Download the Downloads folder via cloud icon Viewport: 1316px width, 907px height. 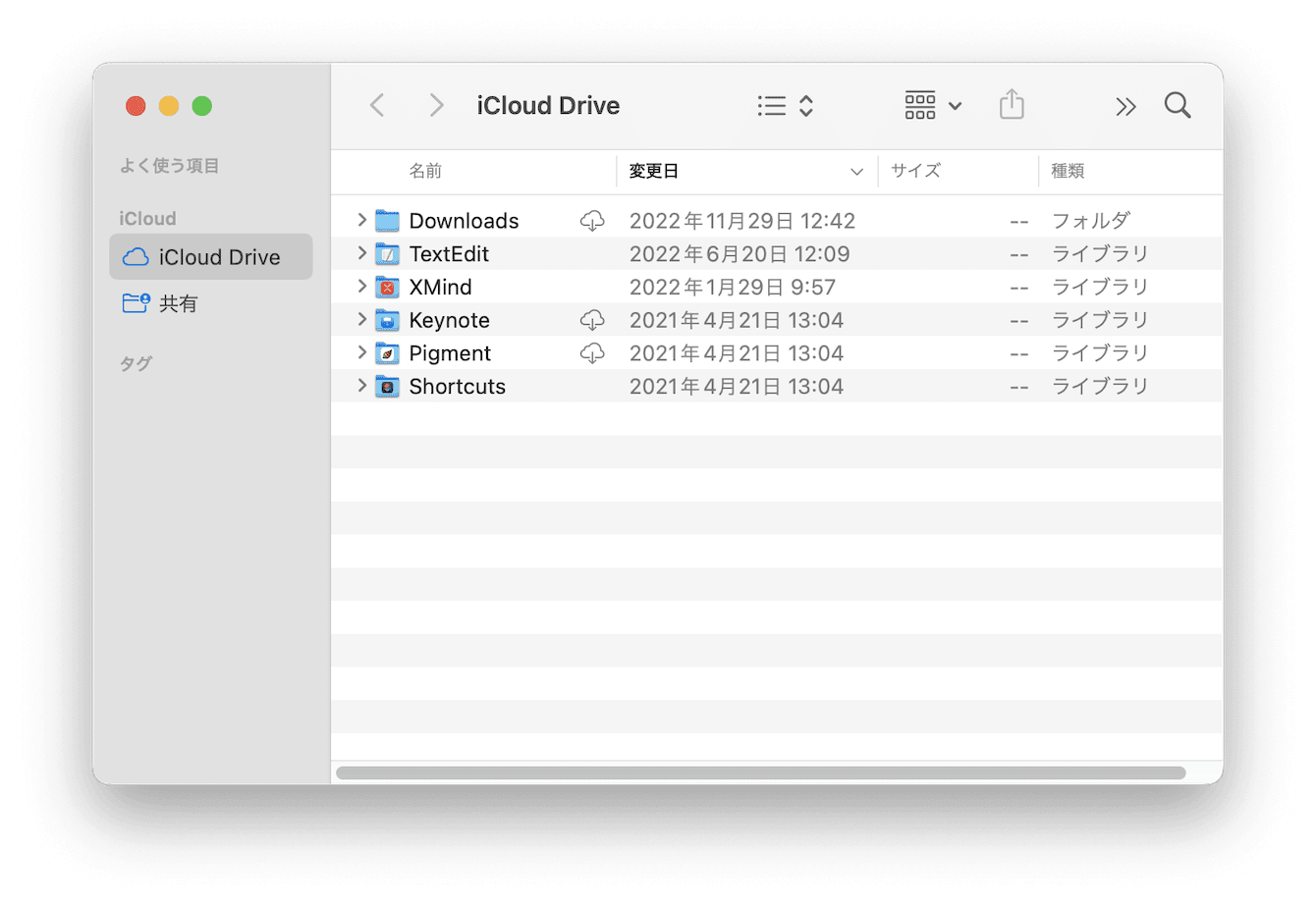pyautogui.click(x=592, y=221)
